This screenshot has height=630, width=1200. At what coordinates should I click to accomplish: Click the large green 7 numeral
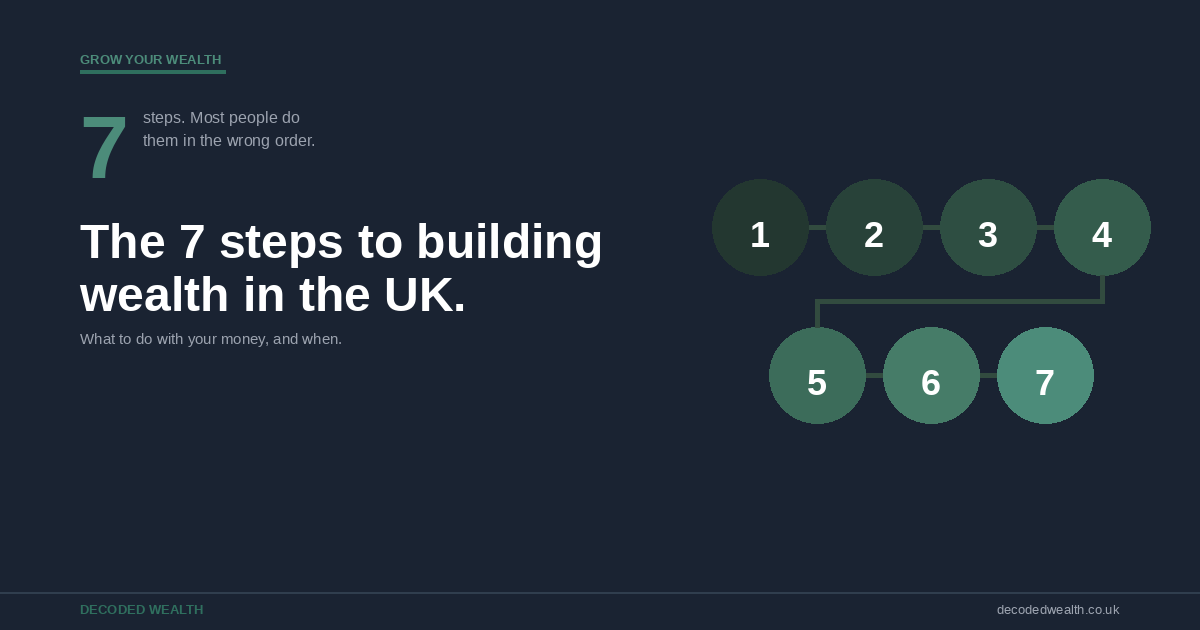104,148
